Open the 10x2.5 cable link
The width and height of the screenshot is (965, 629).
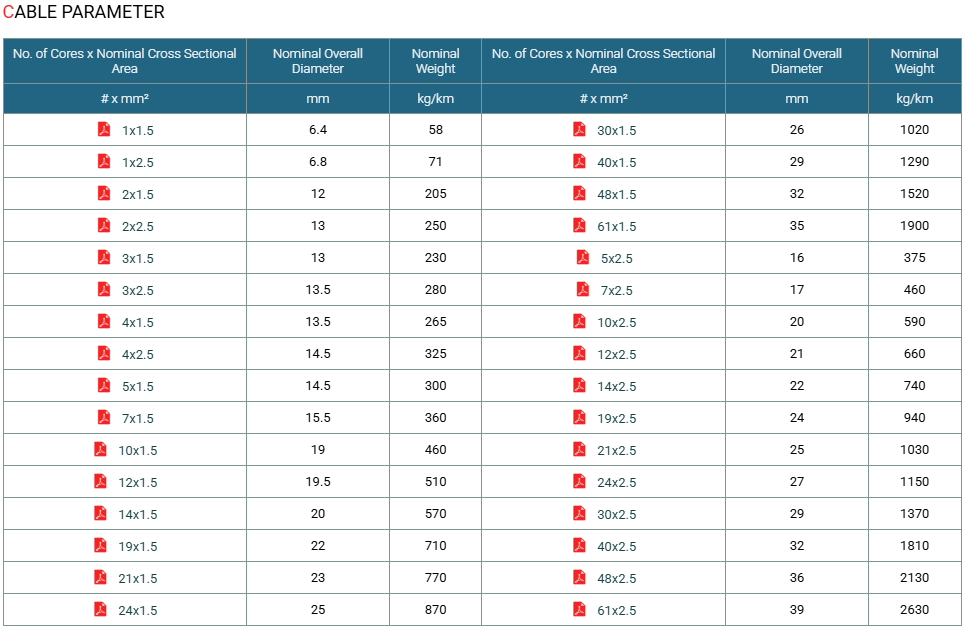[617, 323]
